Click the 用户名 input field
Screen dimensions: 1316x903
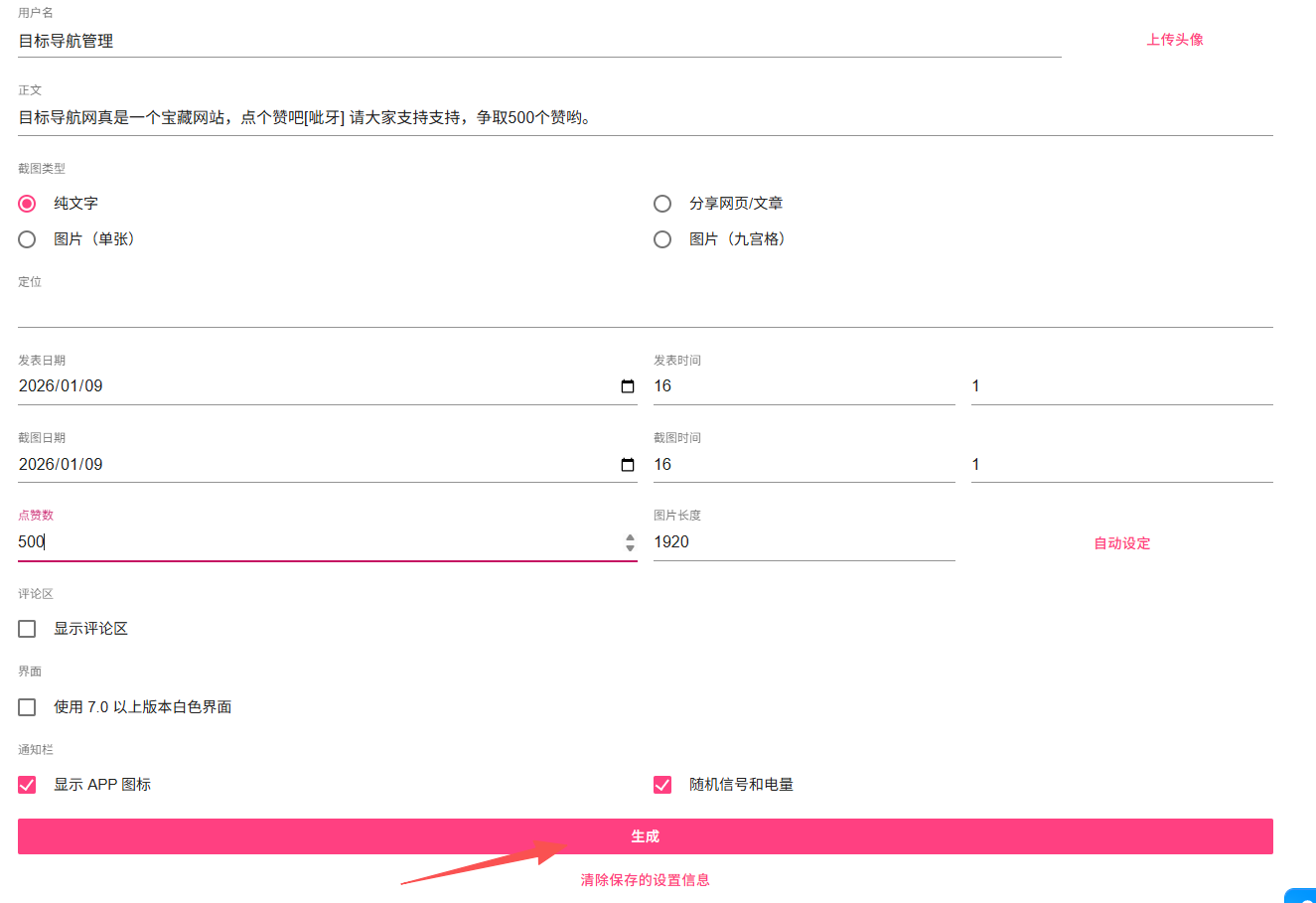point(397,41)
